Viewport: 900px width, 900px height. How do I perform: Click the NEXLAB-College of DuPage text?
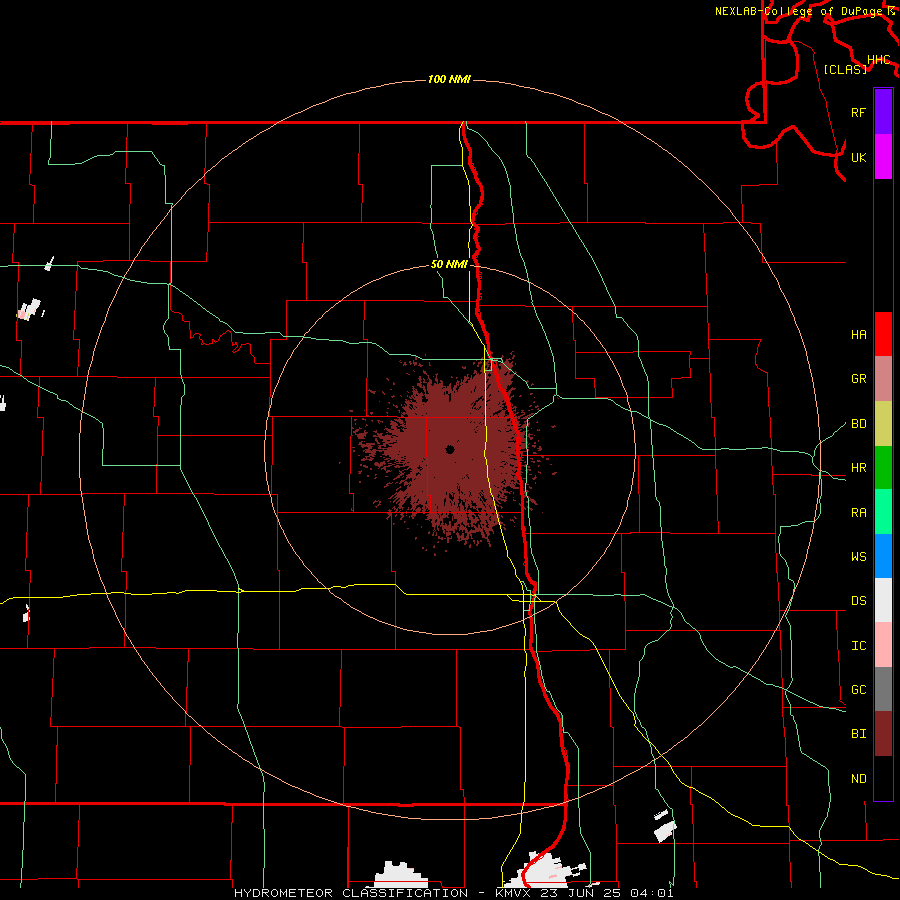pos(798,11)
